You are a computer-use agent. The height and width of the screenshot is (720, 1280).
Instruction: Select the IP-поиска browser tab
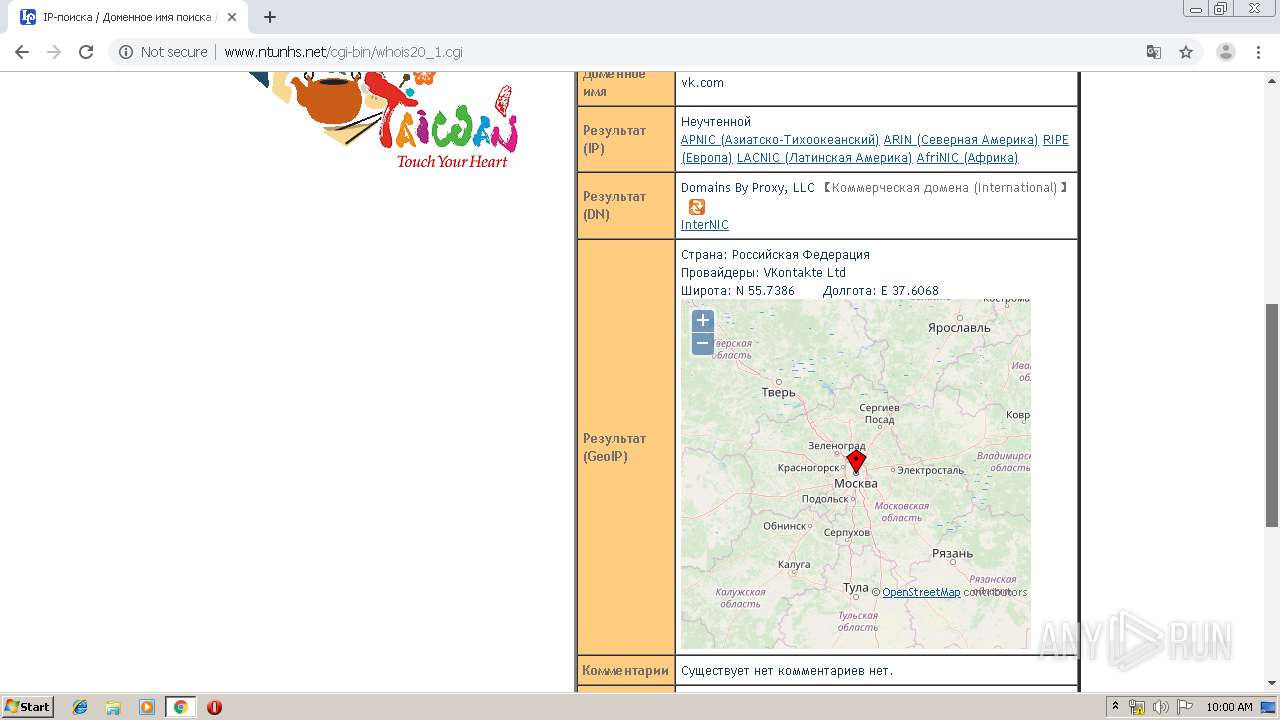(130, 17)
